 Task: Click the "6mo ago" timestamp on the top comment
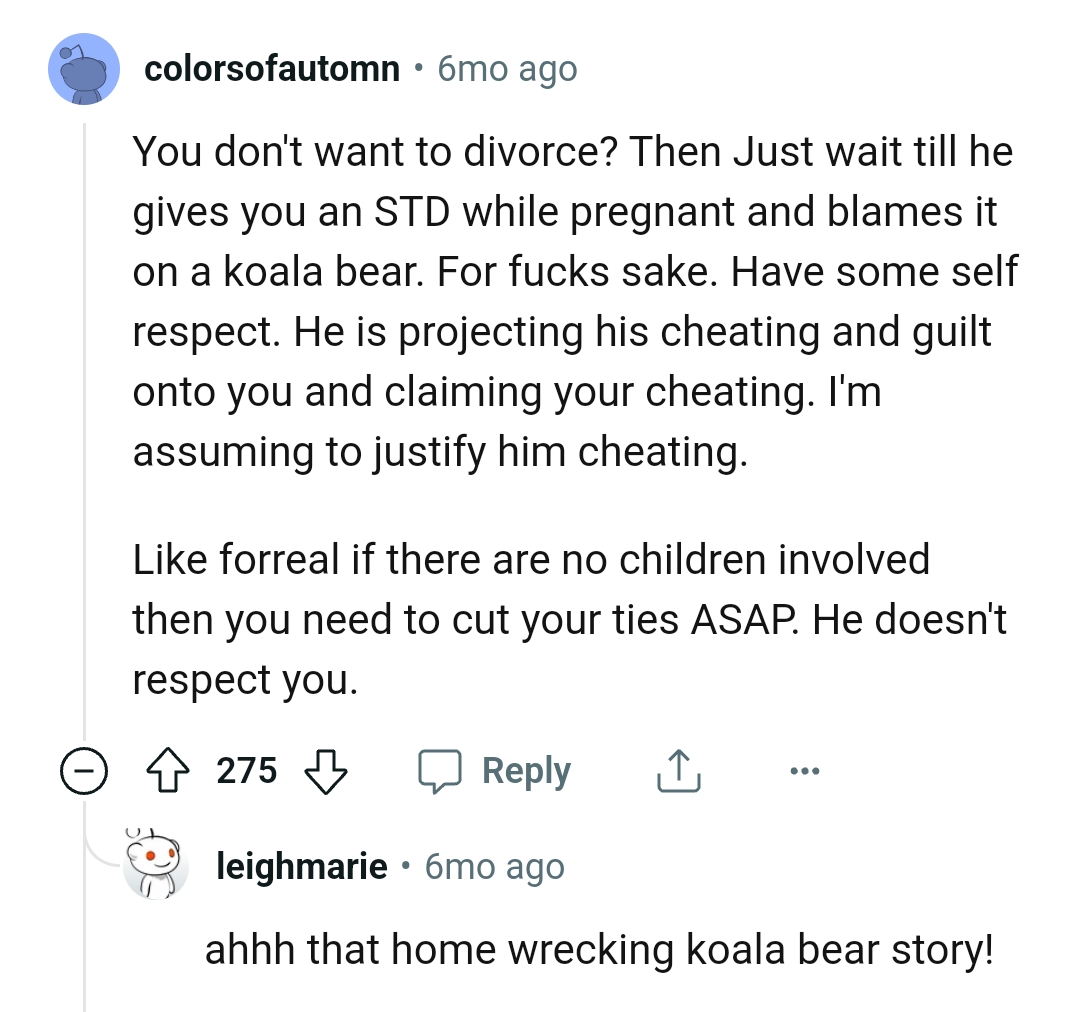pos(505,68)
